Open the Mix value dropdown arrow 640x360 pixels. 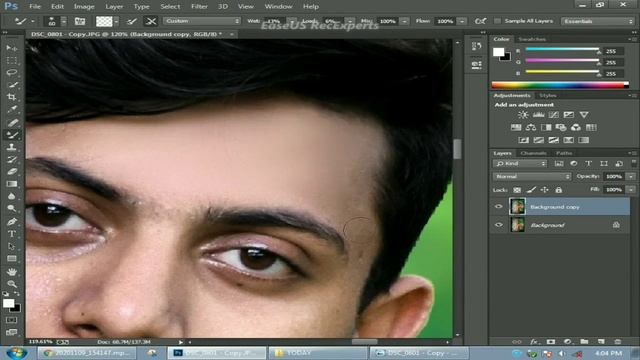[404, 21]
